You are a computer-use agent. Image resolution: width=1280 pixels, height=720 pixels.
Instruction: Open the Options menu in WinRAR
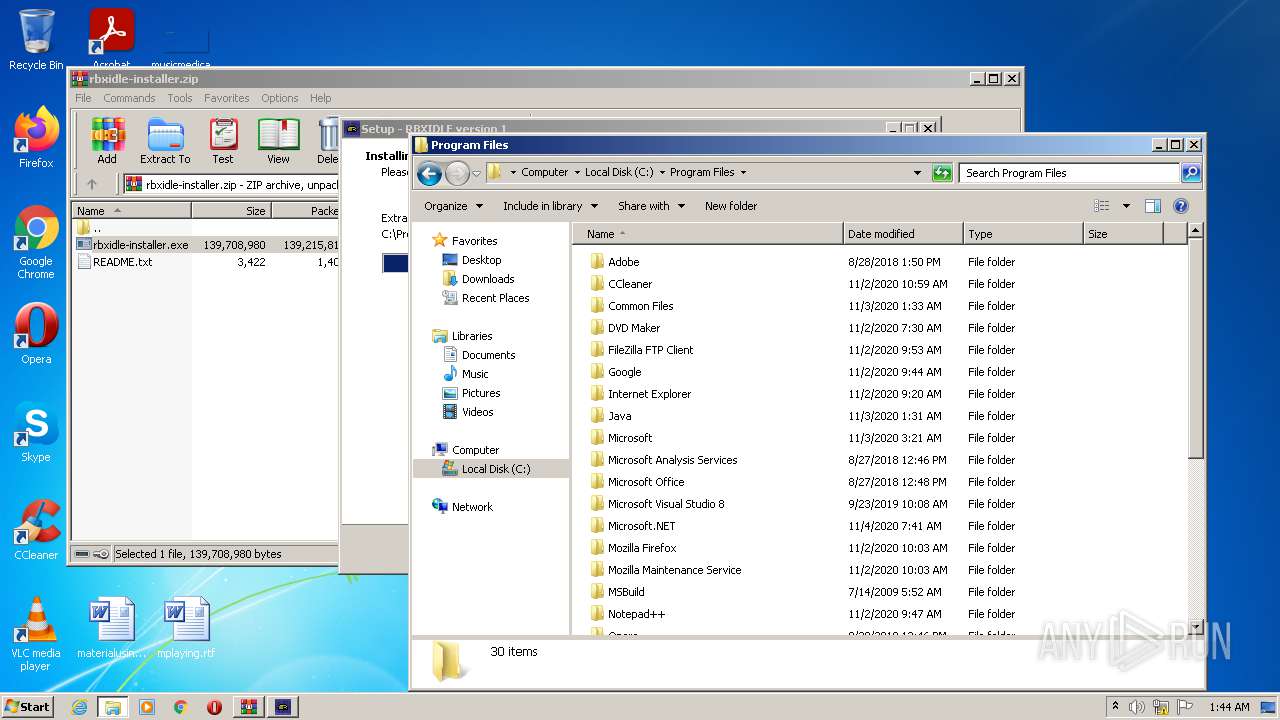[280, 98]
